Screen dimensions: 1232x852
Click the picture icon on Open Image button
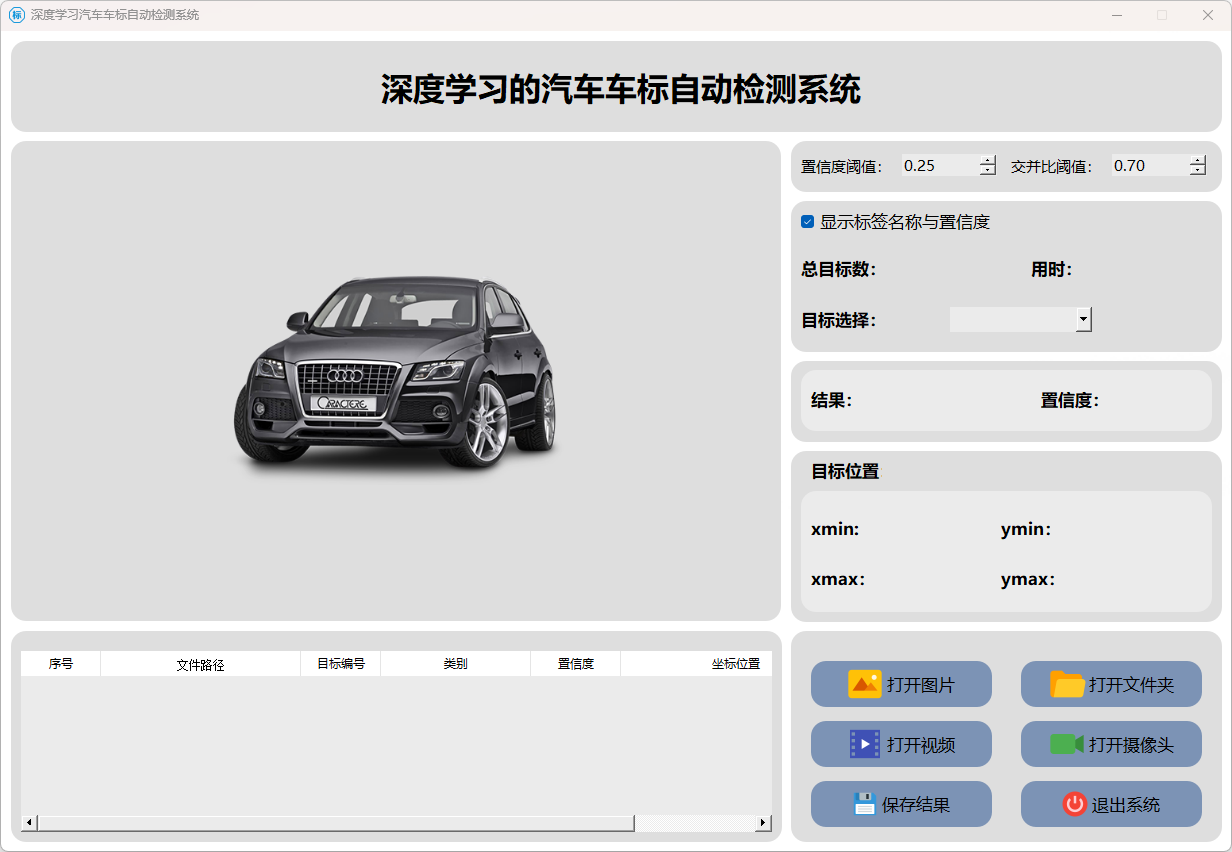(864, 684)
